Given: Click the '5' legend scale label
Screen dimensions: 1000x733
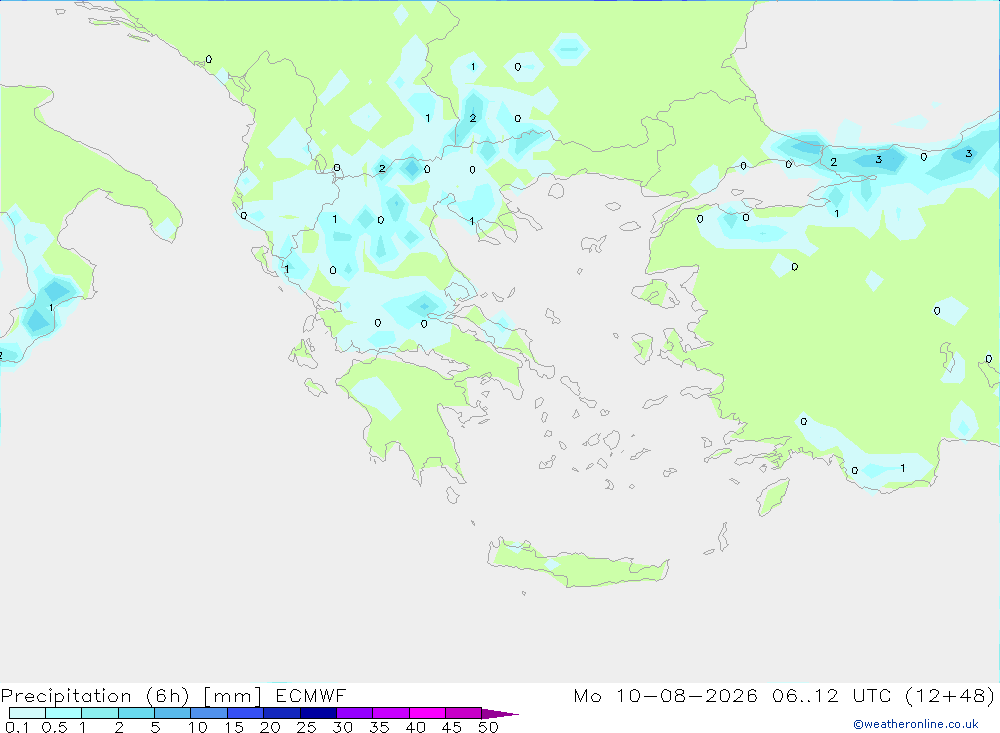Looking at the screenshot, I should tap(155, 727).
